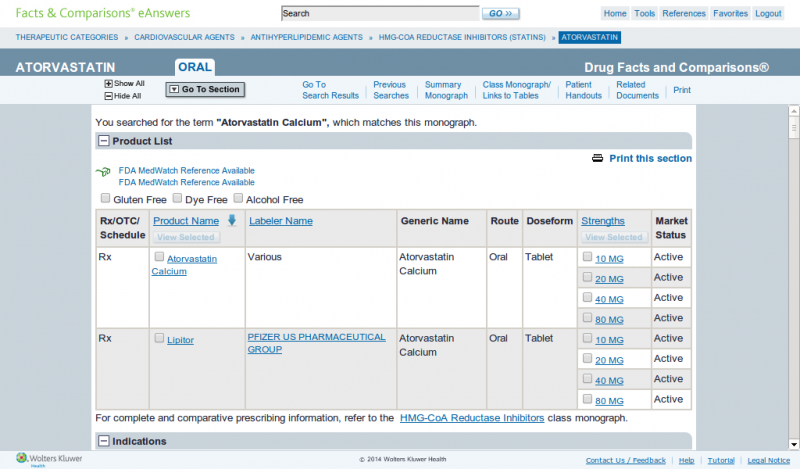
Task: Open the Cardiovascular Agents breadcrumb
Action: click(x=184, y=37)
